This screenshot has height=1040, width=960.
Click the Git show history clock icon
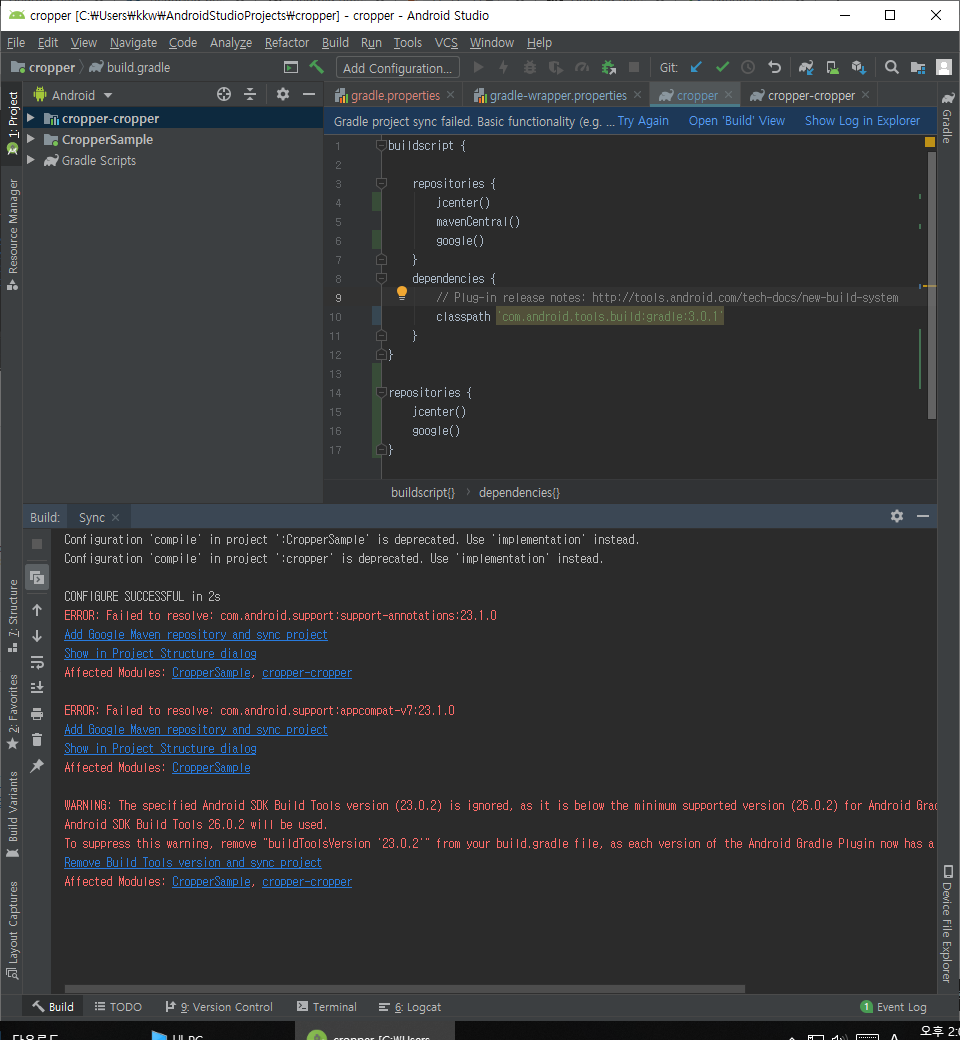(748, 68)
